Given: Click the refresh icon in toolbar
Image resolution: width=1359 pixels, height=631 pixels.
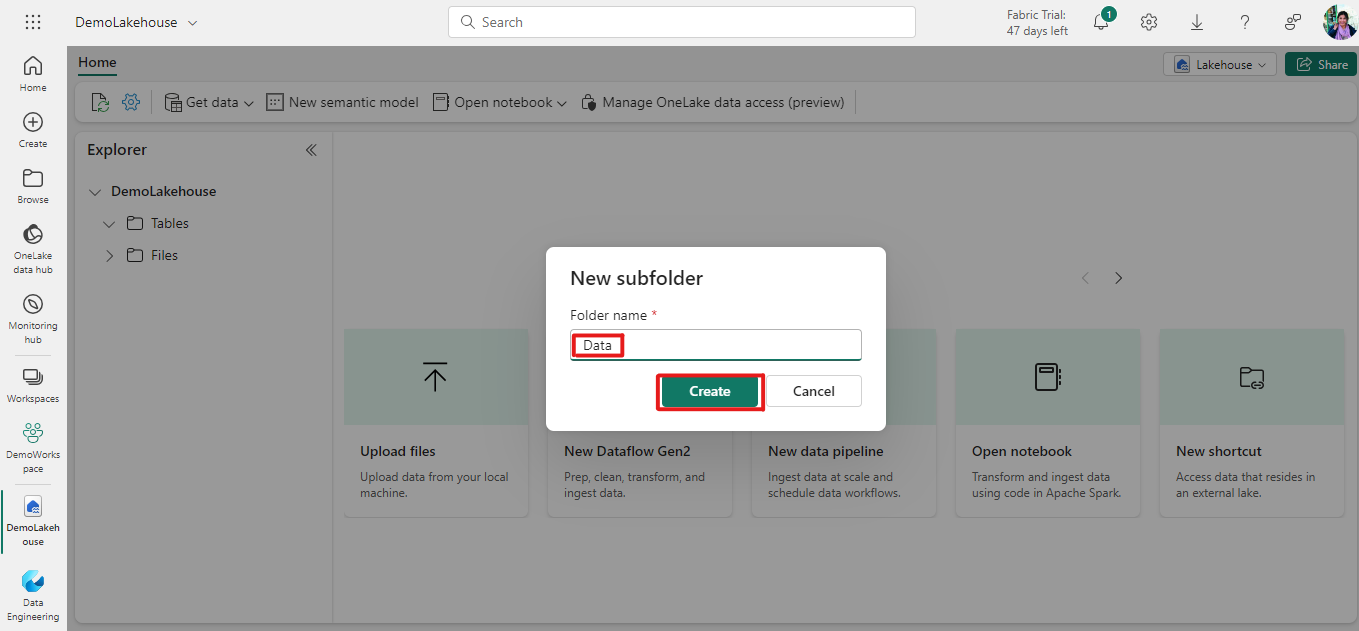Looking at the screenshot, I should [100, 102].
